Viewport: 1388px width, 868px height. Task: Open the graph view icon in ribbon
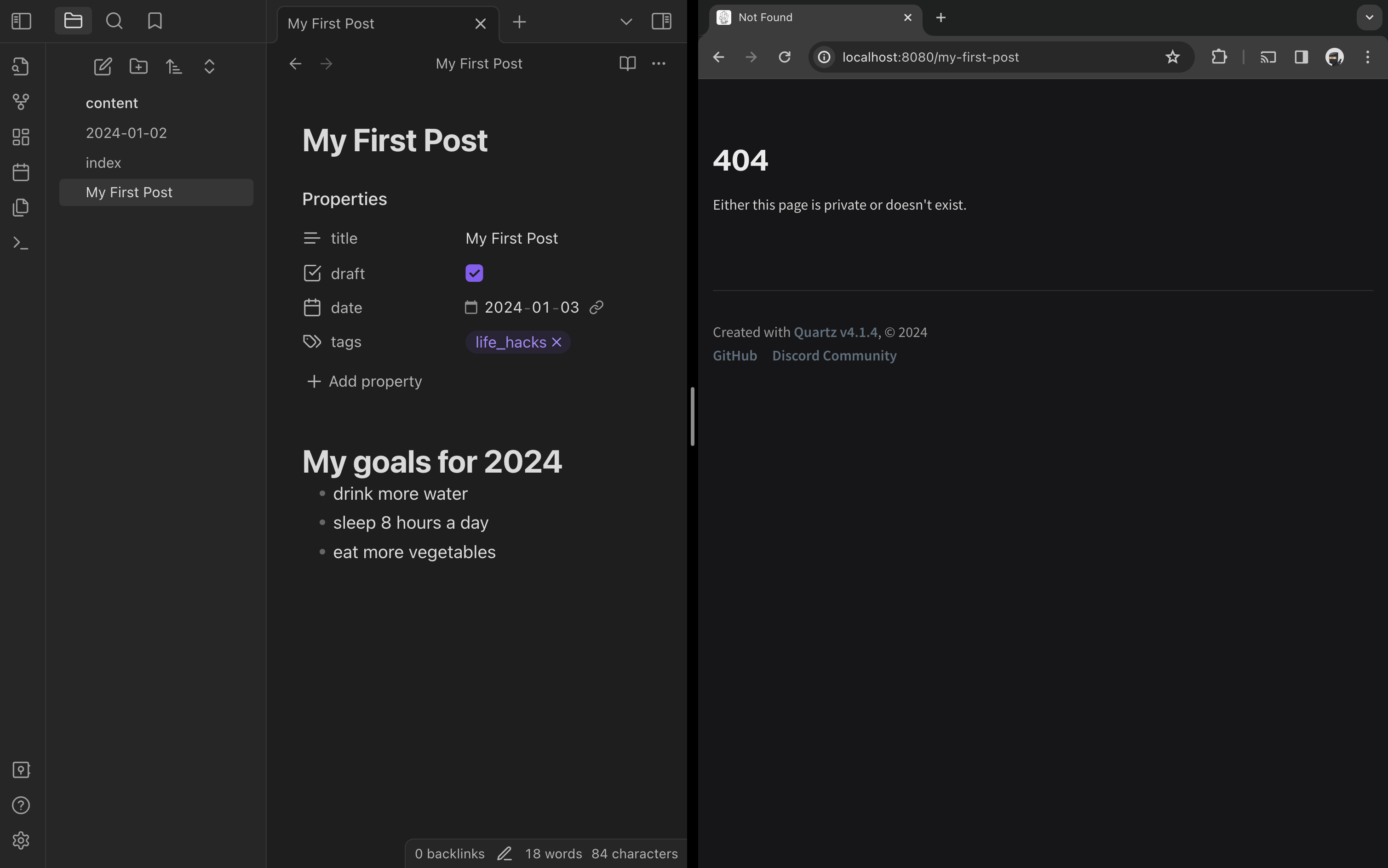click(21, 102)
